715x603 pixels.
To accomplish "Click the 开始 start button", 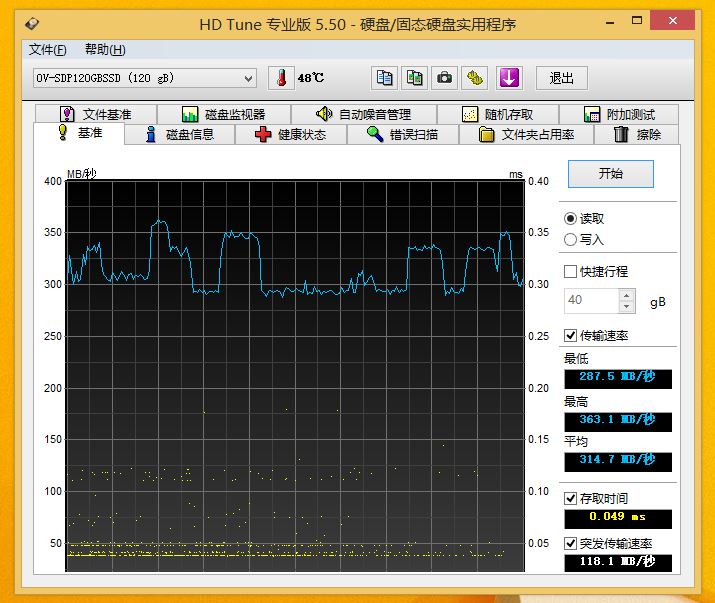I will [x=611, y=174].
